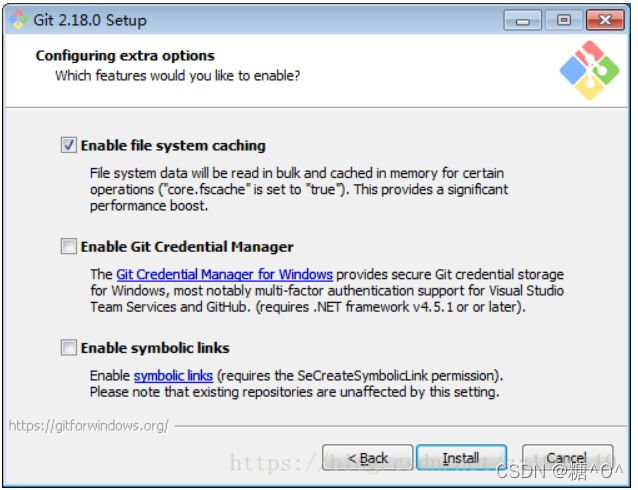
Task: Click the 'Git 2.18.0 Setup' title bar text
Action: point(91,20)
